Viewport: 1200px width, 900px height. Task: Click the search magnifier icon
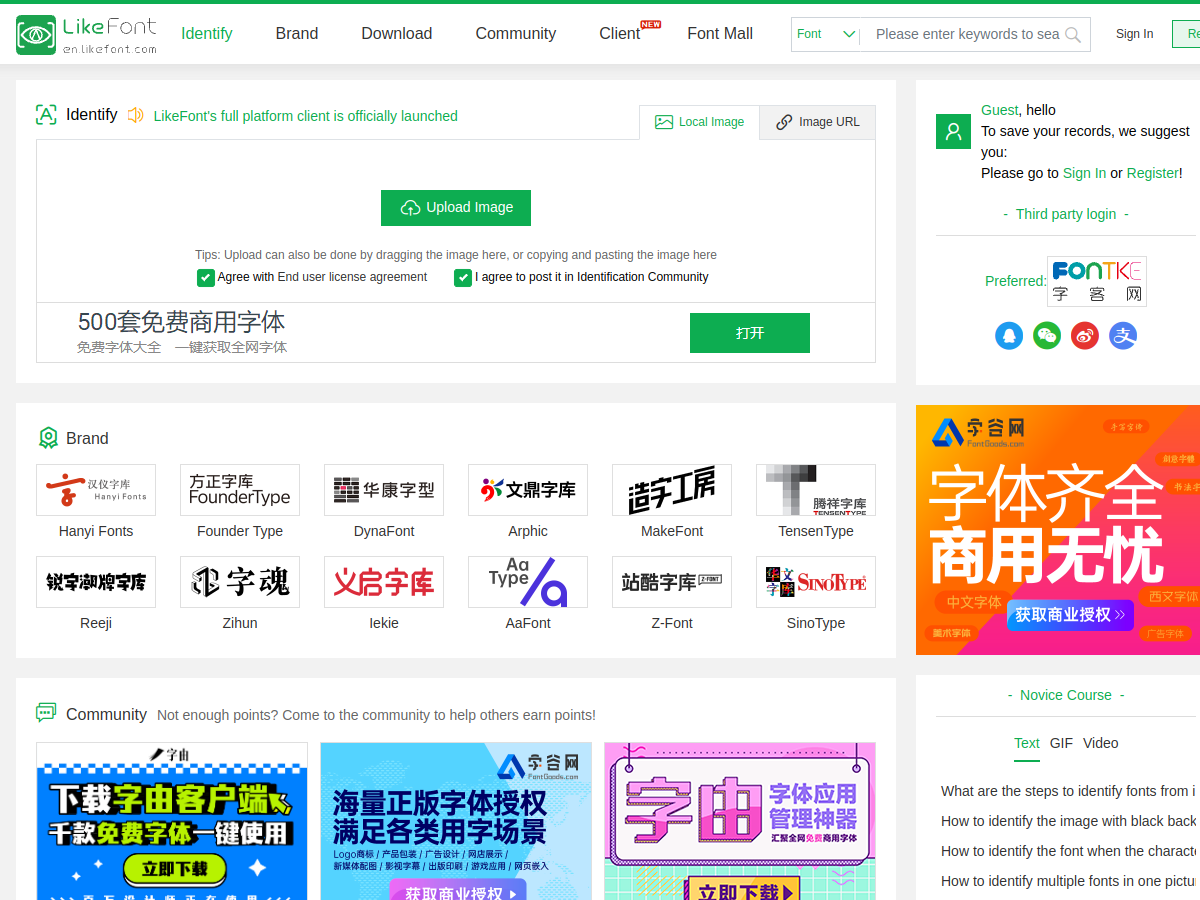(x=1073, y=35)
